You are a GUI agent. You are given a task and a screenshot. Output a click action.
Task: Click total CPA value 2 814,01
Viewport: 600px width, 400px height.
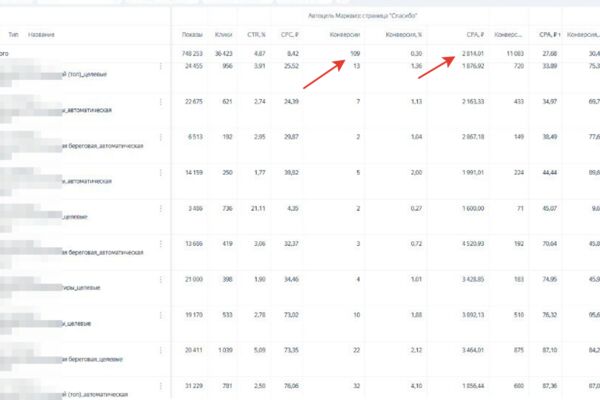coord(473,54)
